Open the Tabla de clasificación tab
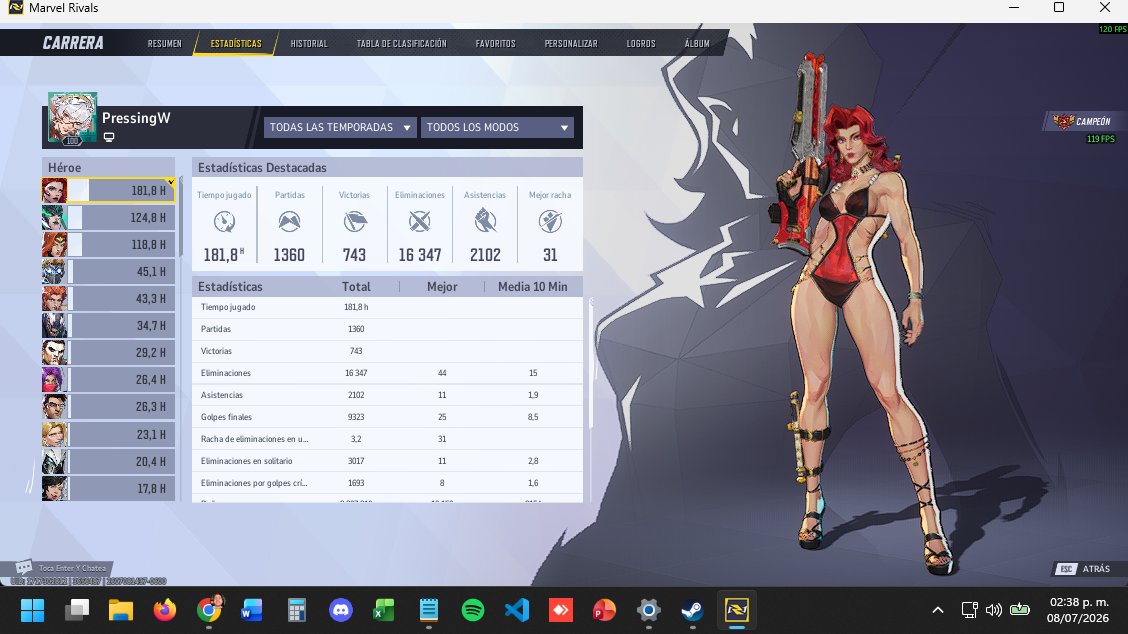The height and width of the screenshot is (634, 1128). pyautogui.click(x=401, y=44)
